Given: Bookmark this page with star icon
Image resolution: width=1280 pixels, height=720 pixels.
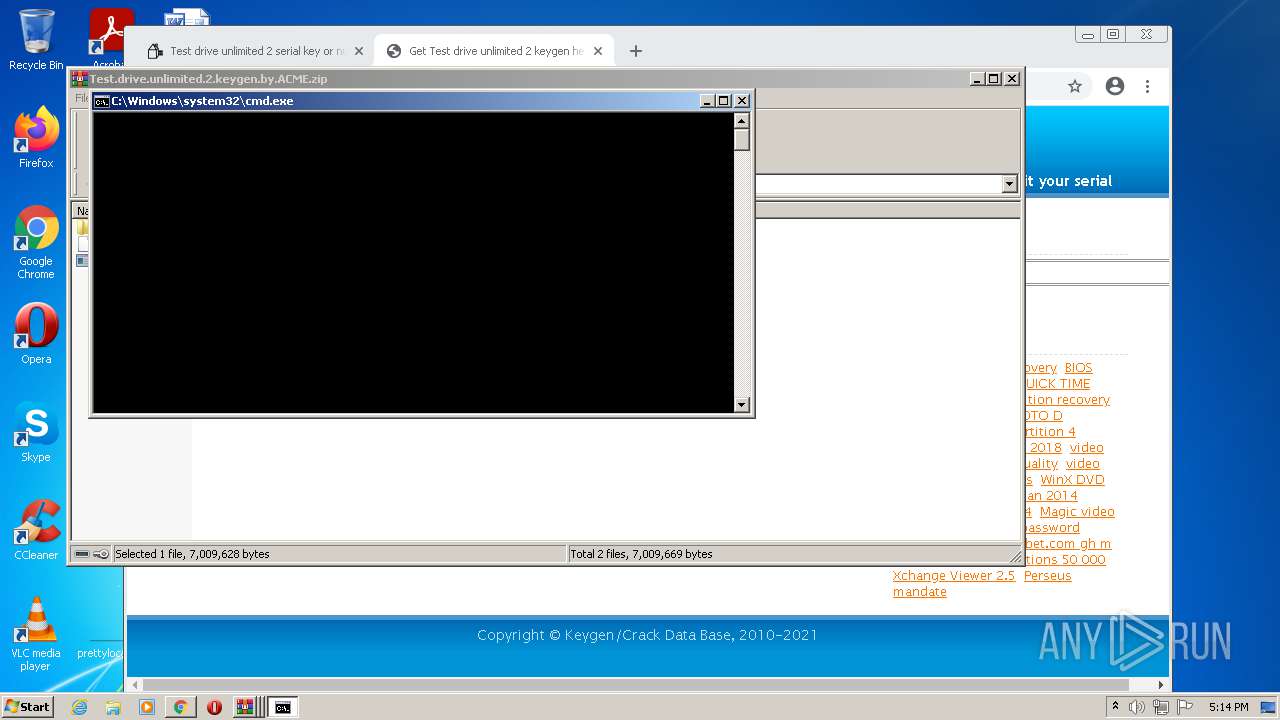Looking at the screenshot, I should (1075, 87).
